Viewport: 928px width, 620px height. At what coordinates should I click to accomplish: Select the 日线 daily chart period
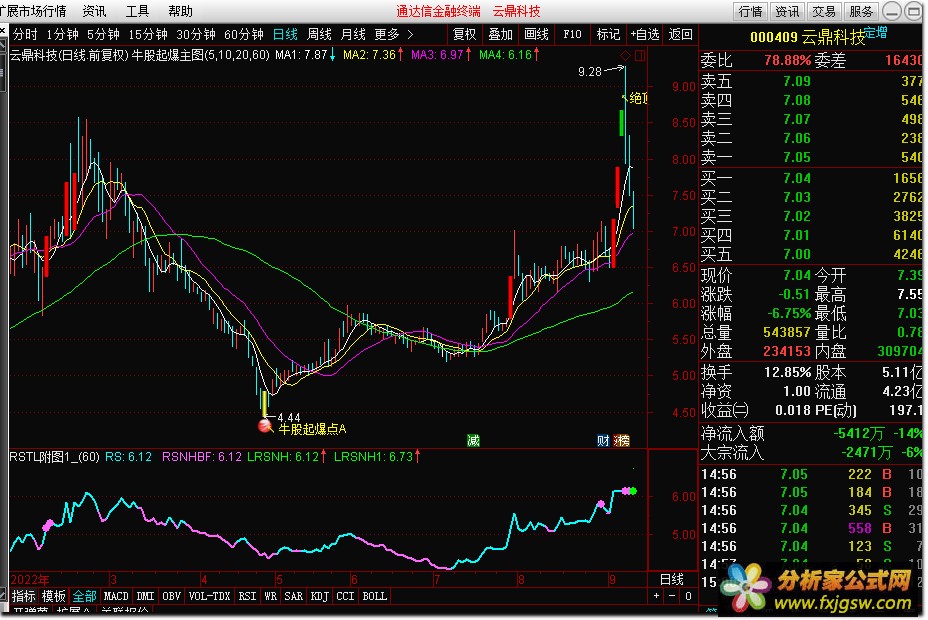coord(285,34)
